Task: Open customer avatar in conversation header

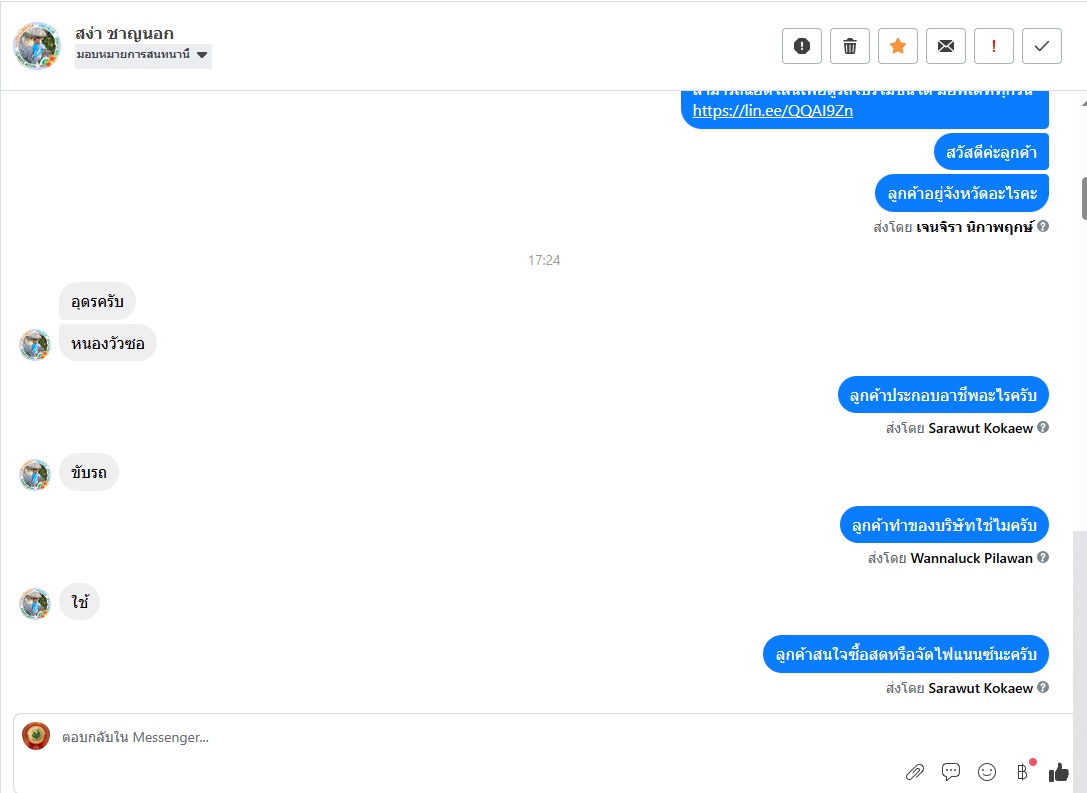Action: [x=36, y=46]
